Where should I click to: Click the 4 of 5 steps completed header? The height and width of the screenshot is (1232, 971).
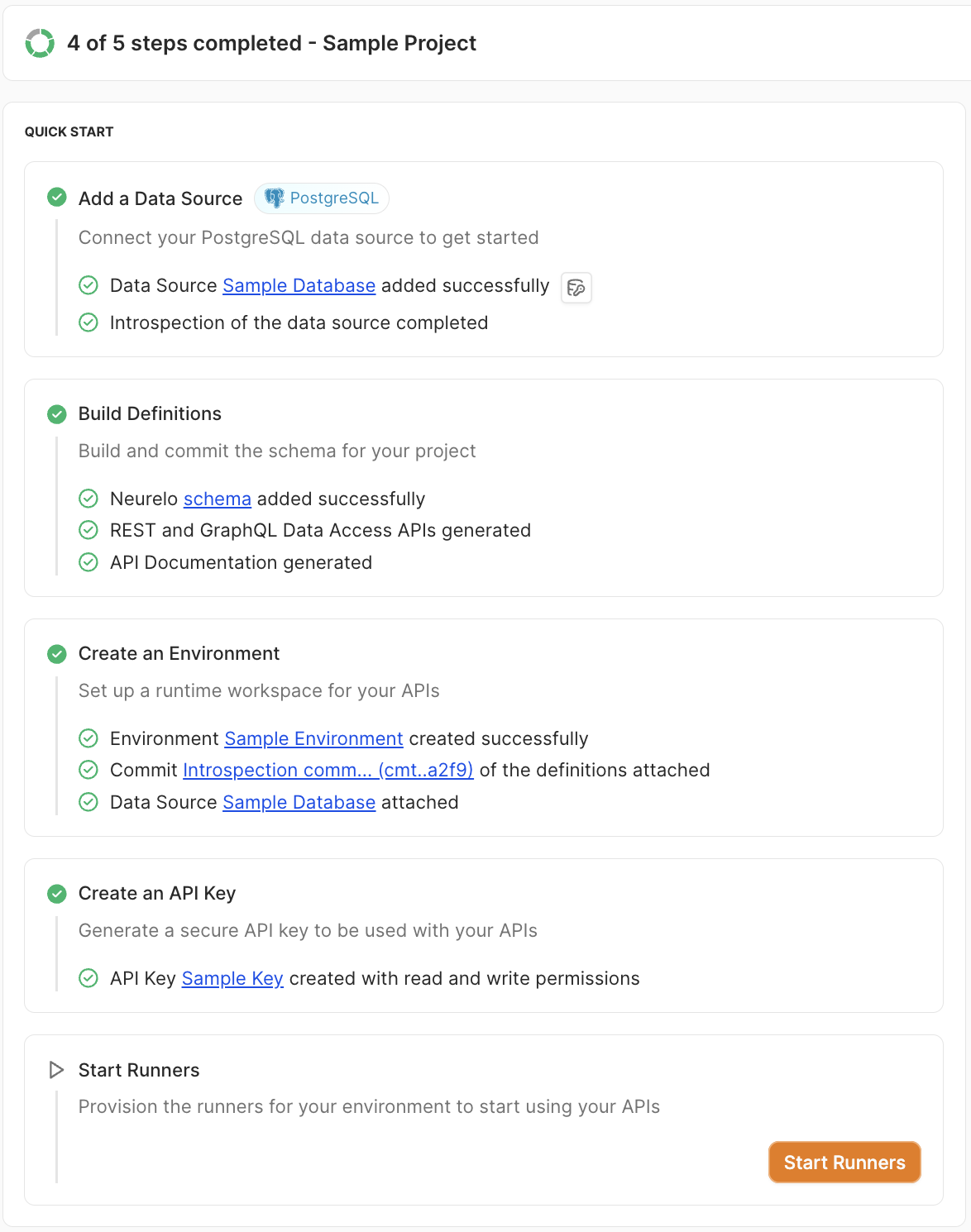point(271,43)
